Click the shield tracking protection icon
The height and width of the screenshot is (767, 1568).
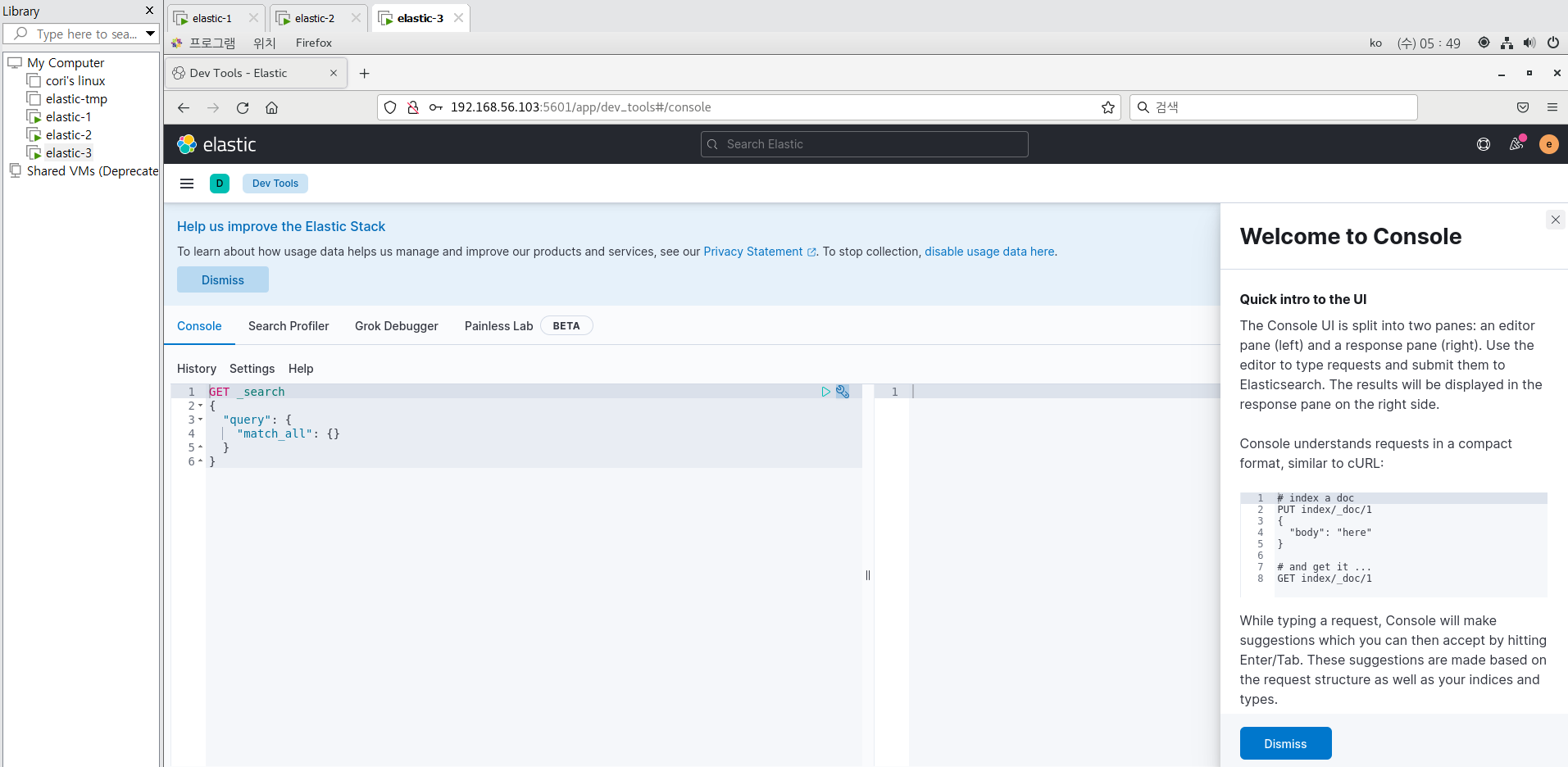click(390, 107)
